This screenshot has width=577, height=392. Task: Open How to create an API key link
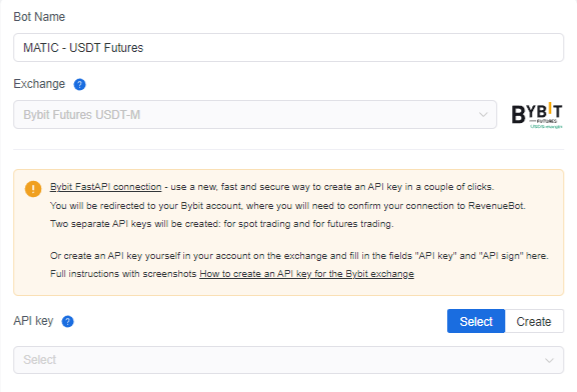click(307, 274)
